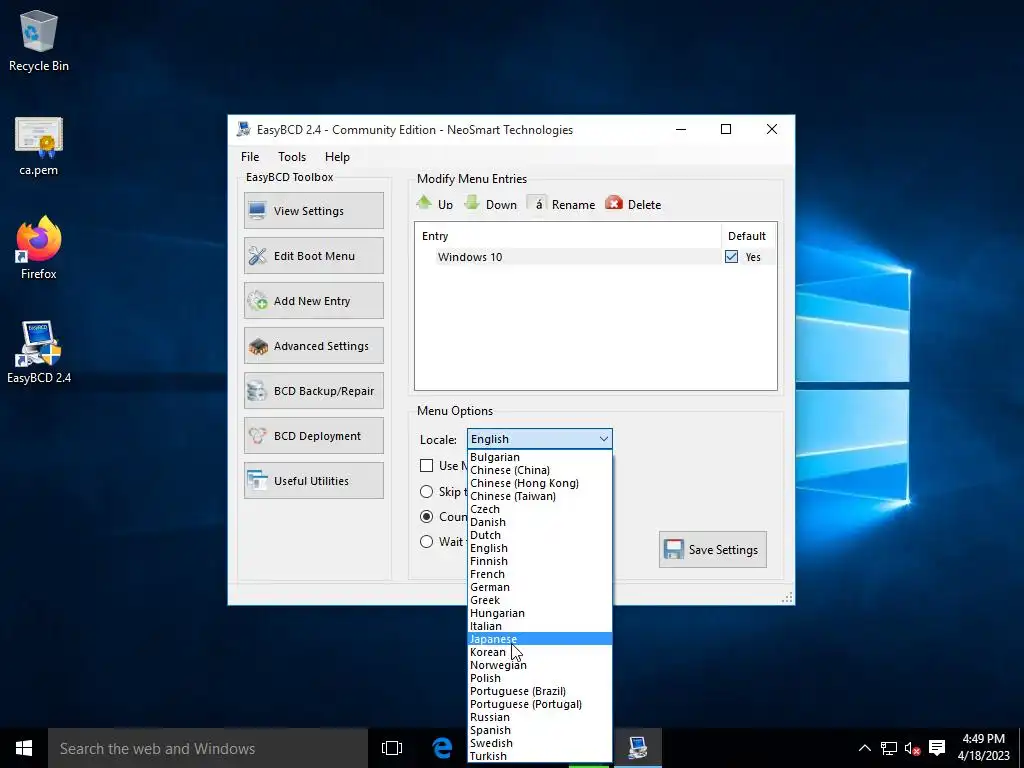Open Useful Utilities

313,481
